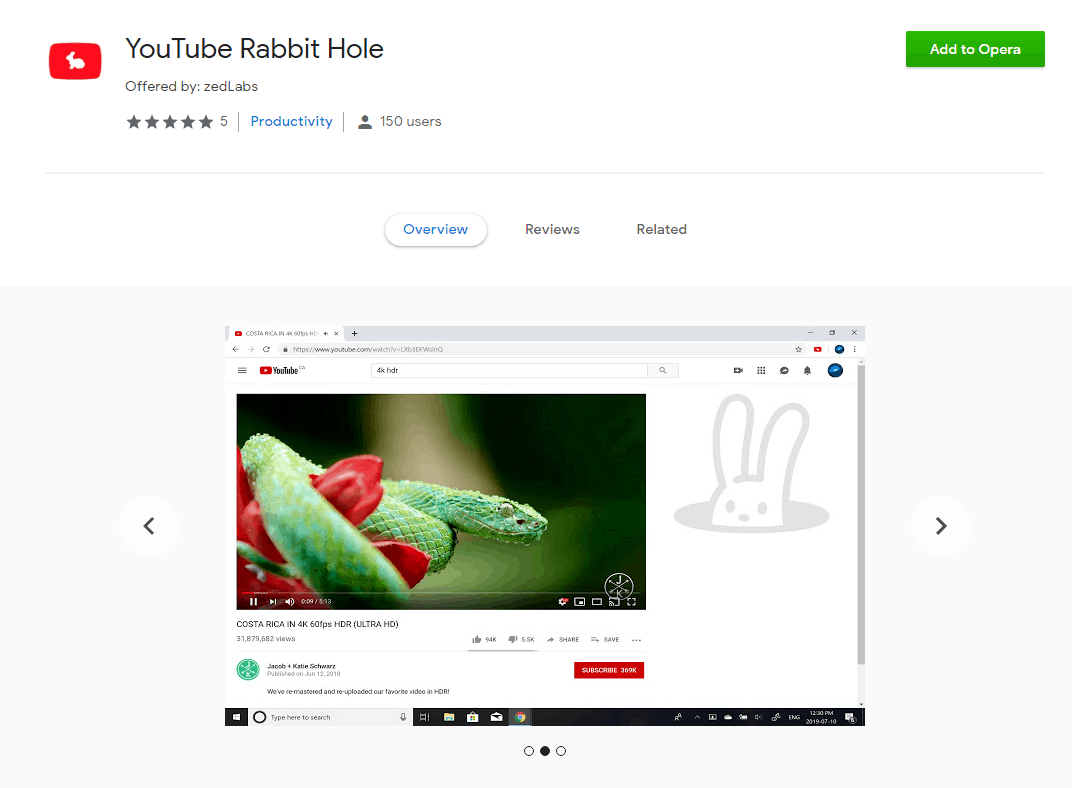Image resolution: width=1072 pixels, height=788 pixels.
Task: Select the Overview tab
Action: [435, 229]
